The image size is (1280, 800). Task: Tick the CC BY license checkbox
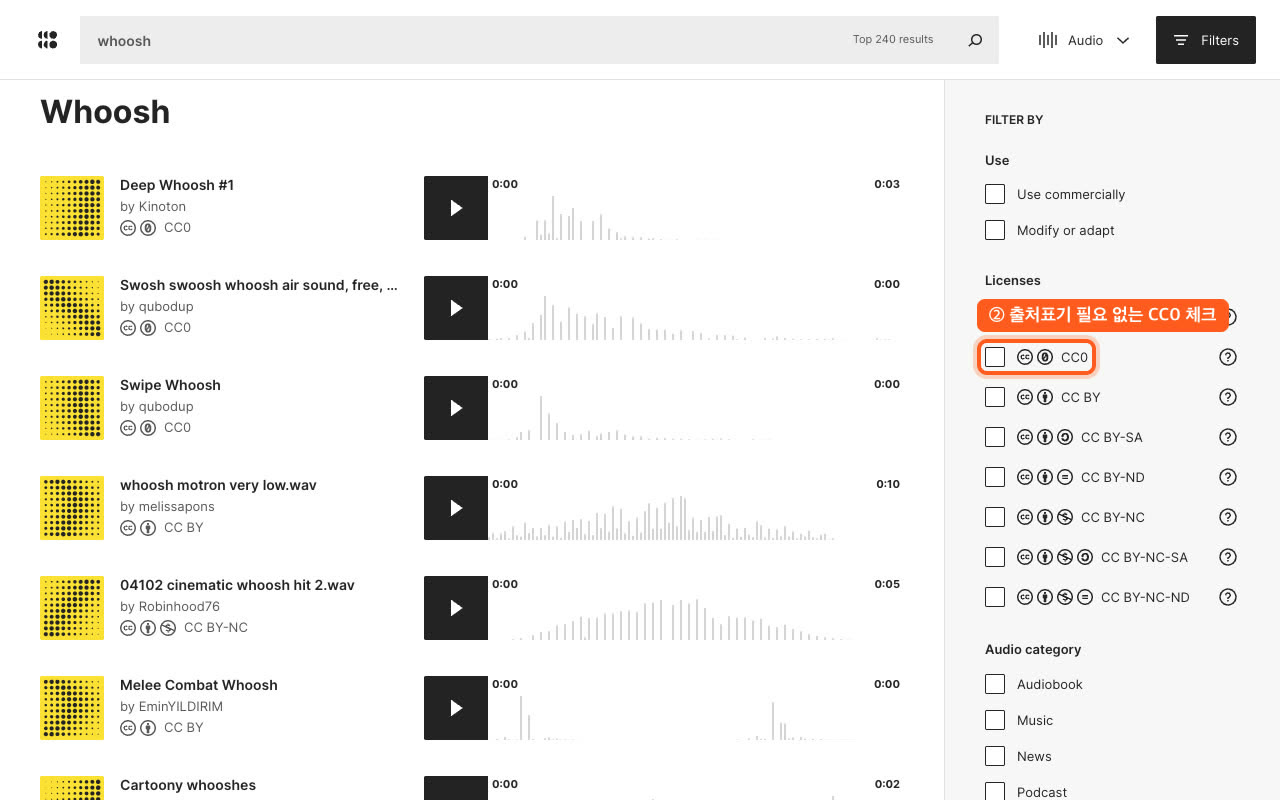(995, 397)
